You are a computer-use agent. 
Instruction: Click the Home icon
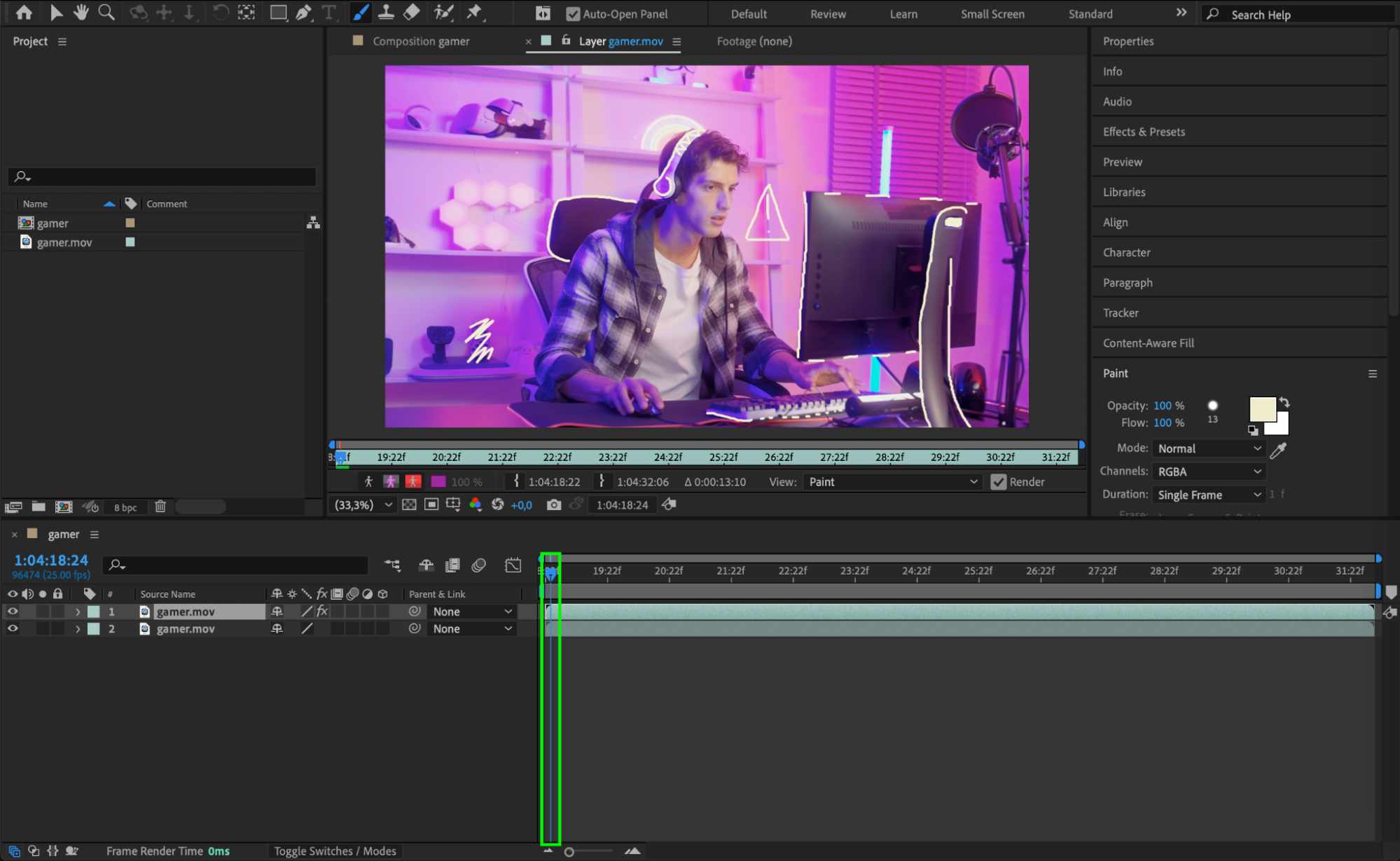coord(24,13)
